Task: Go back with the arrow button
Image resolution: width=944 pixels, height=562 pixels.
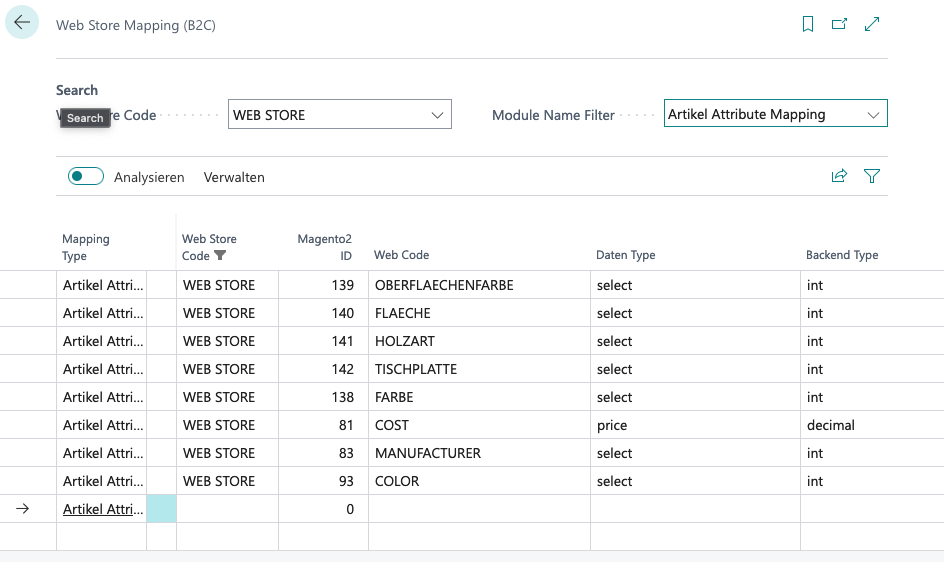Action: [x=22, y=22]
